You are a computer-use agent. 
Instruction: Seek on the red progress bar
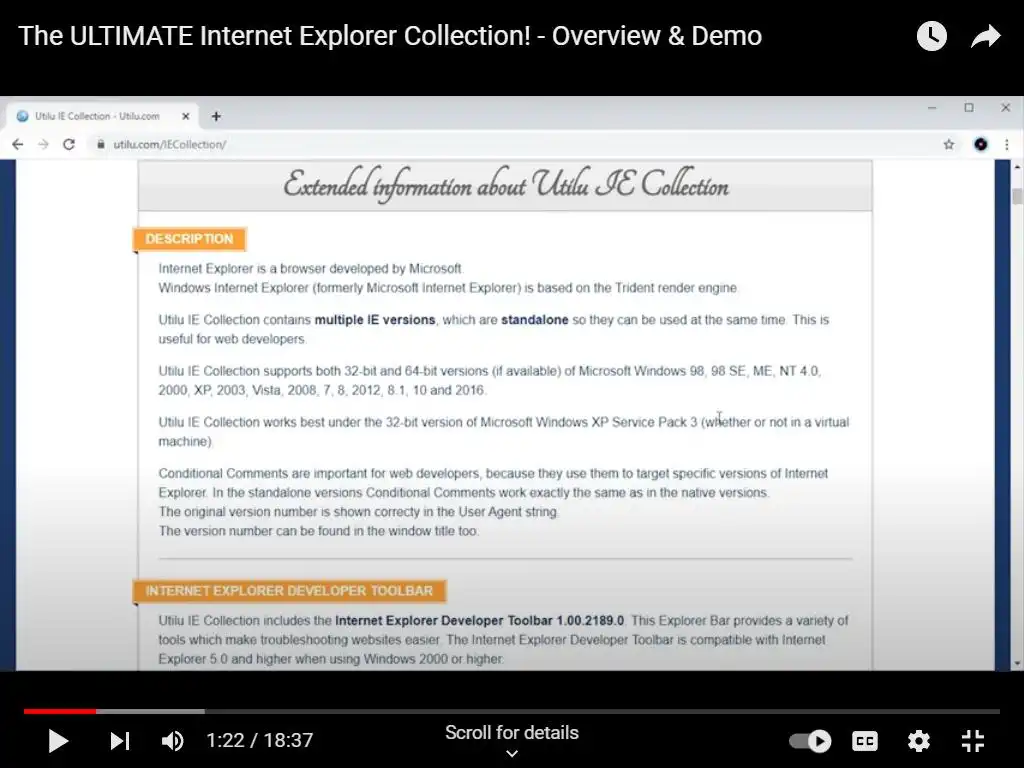point(60,711)
